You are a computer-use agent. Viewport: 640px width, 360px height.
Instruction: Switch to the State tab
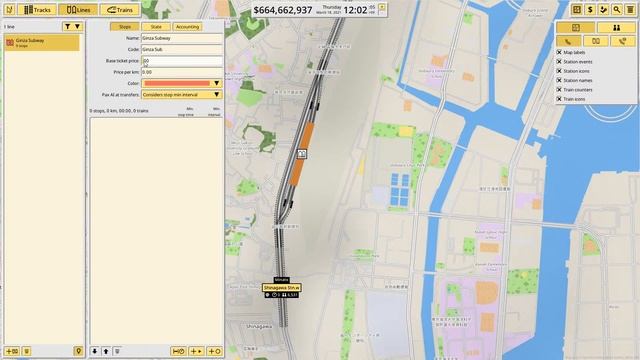tap(156, 27)
